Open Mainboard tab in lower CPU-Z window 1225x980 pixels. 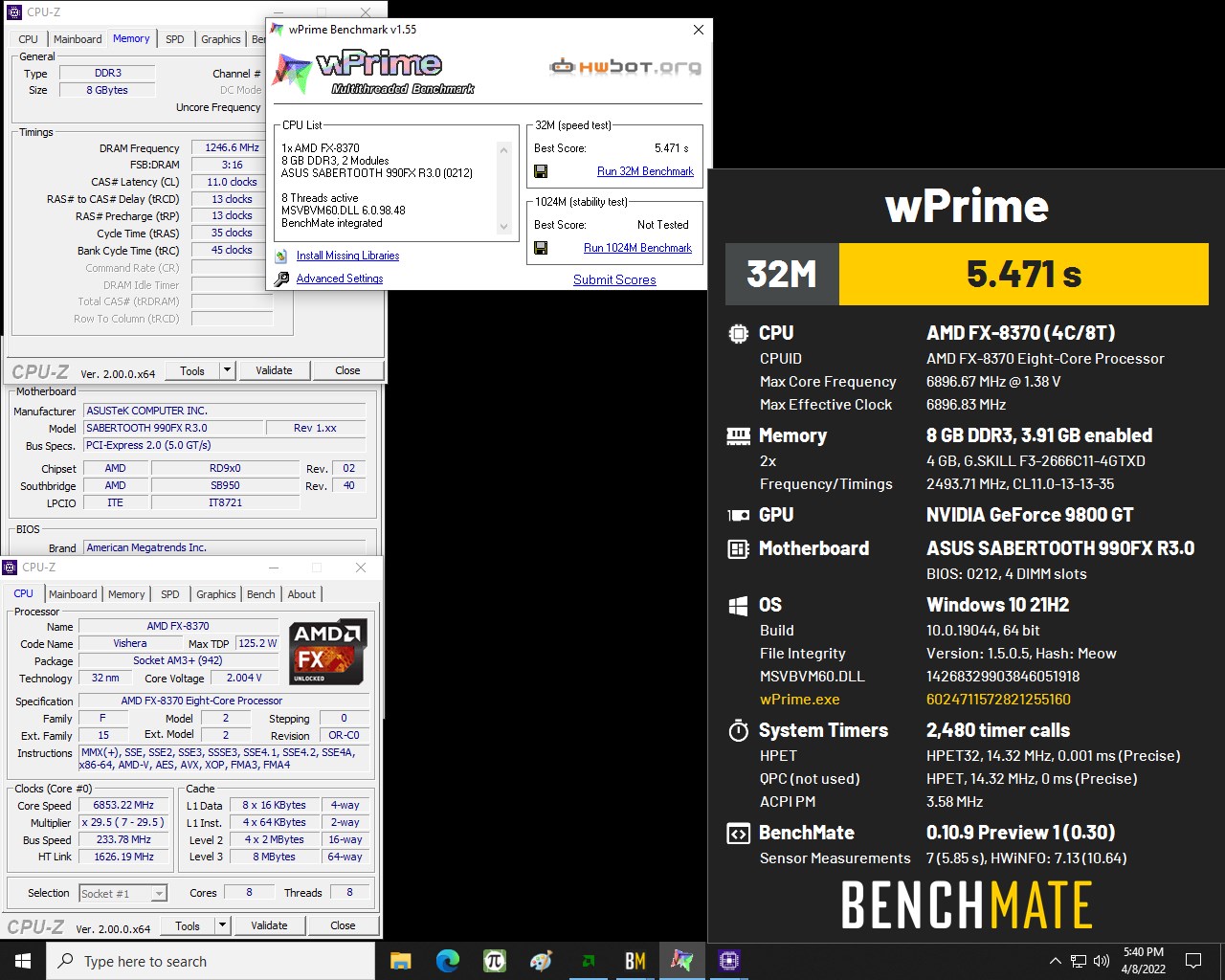tap(73, 594)
